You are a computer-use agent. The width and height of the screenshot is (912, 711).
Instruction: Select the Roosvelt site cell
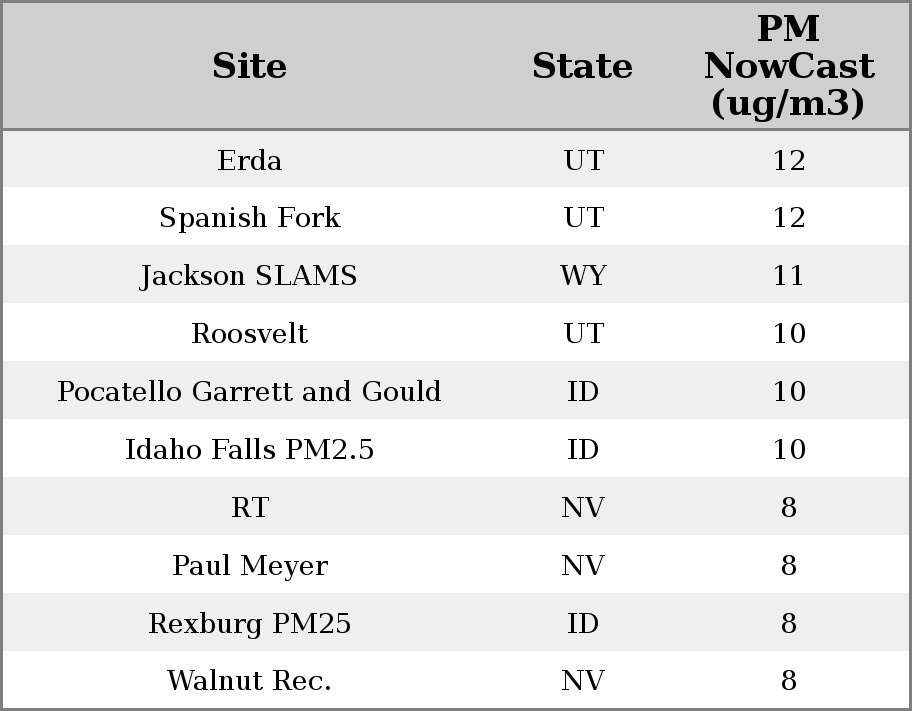(249, 334)
